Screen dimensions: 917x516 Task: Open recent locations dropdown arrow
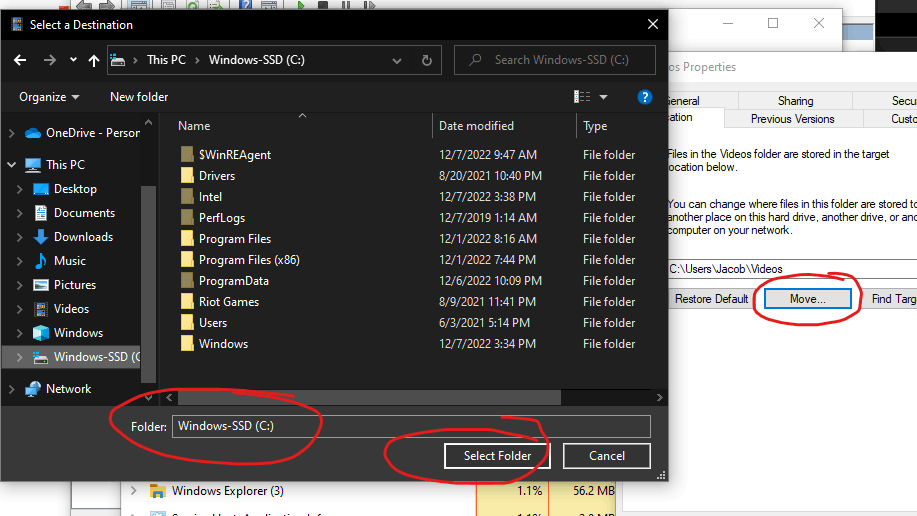(x=73, y=60)
